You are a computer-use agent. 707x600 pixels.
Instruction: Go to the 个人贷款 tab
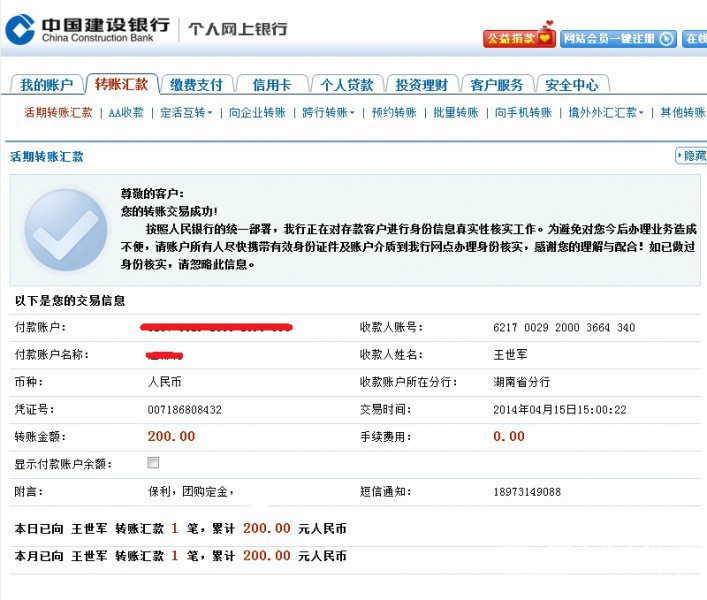pos(346,85)
